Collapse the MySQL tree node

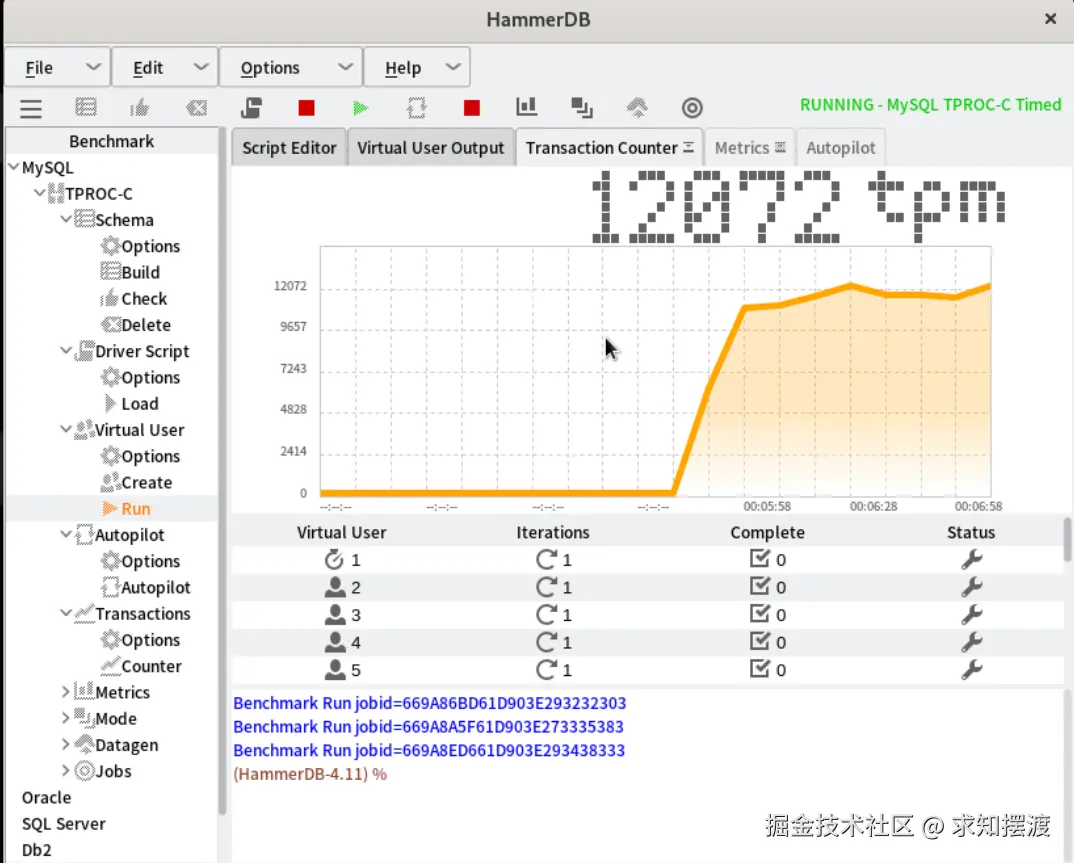pyautogui.click(x=13, y=167)
